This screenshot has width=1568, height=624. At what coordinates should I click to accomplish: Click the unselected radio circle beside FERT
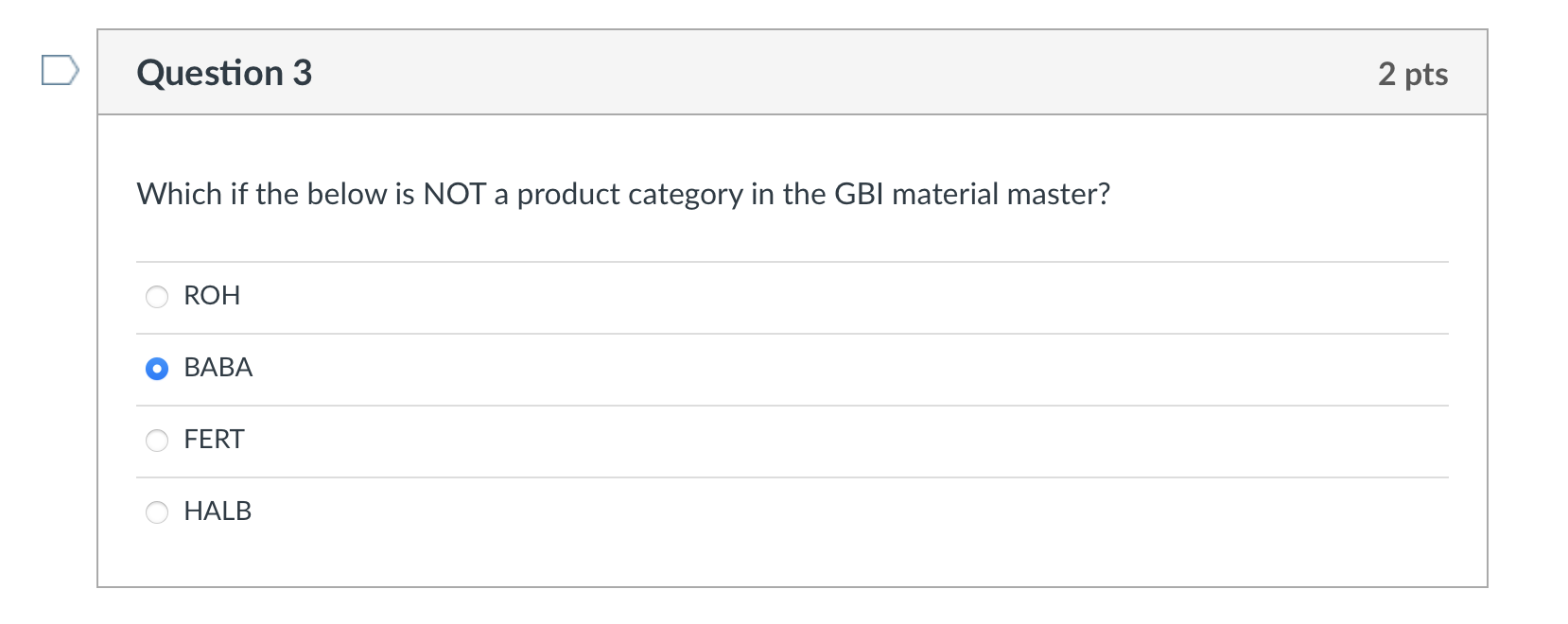(157, 440)
